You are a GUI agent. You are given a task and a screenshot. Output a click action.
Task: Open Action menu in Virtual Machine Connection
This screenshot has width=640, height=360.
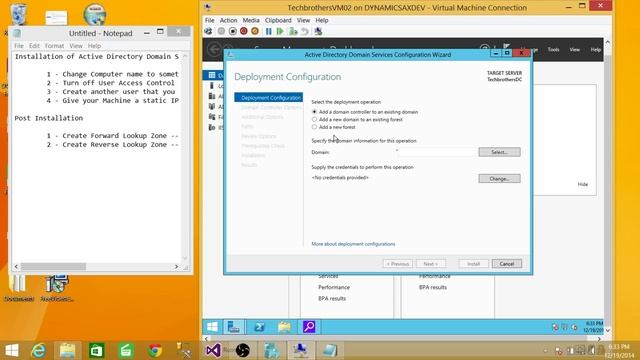pyautogui.click(x=228, y=20)
